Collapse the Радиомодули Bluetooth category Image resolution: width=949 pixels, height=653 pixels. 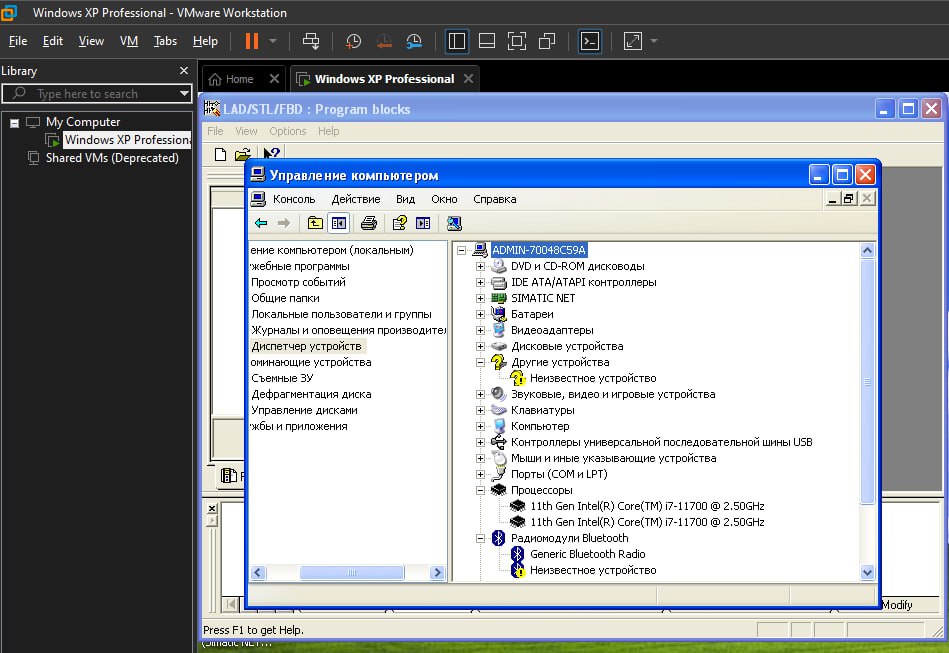coord(481,538)
